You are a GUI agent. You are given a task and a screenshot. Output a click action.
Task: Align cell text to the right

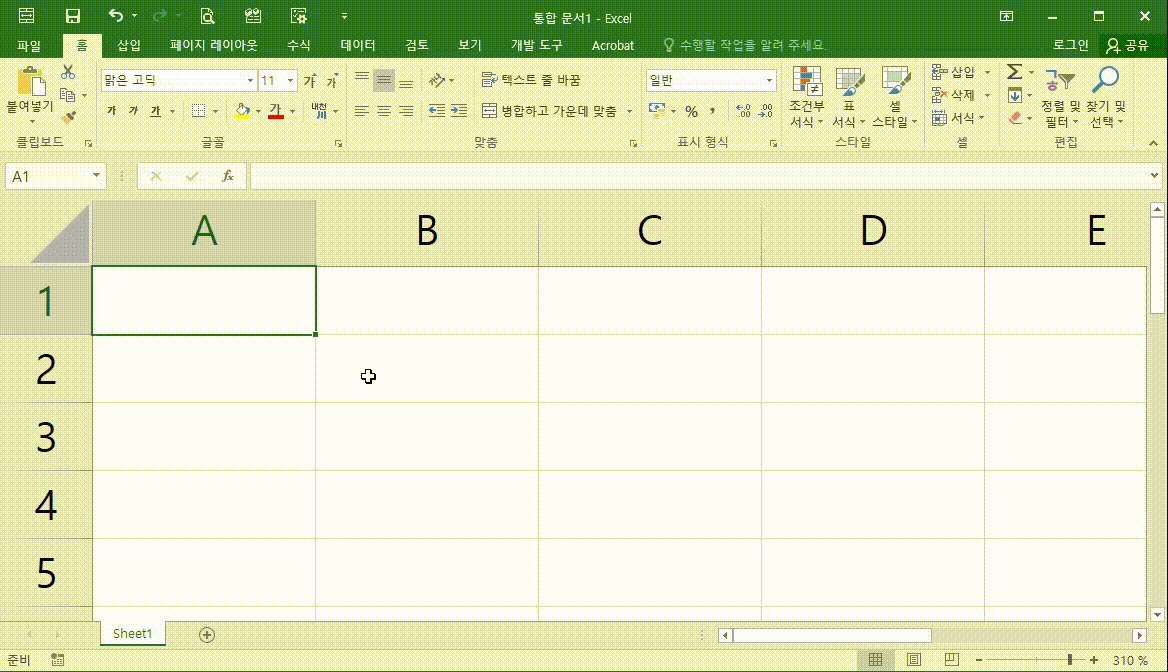tap(406, 111)
